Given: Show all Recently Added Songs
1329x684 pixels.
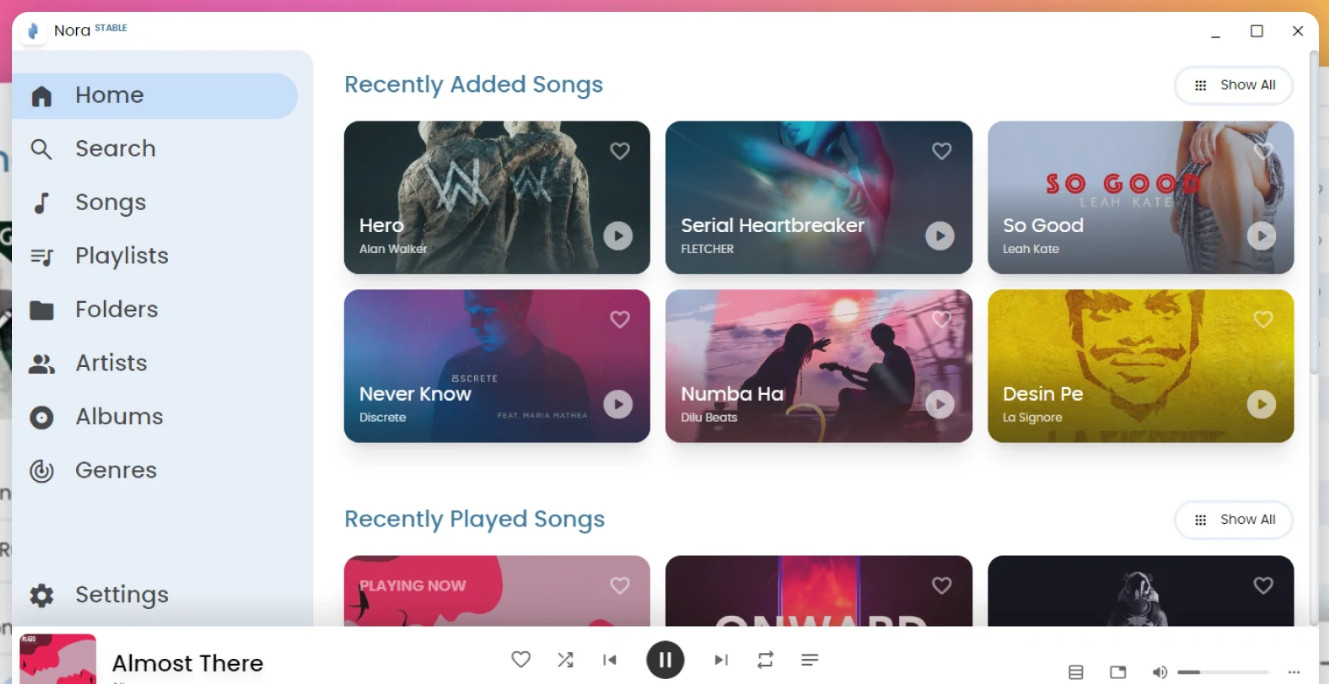Looking at the screenshot, I should [x=1234, y=85].
